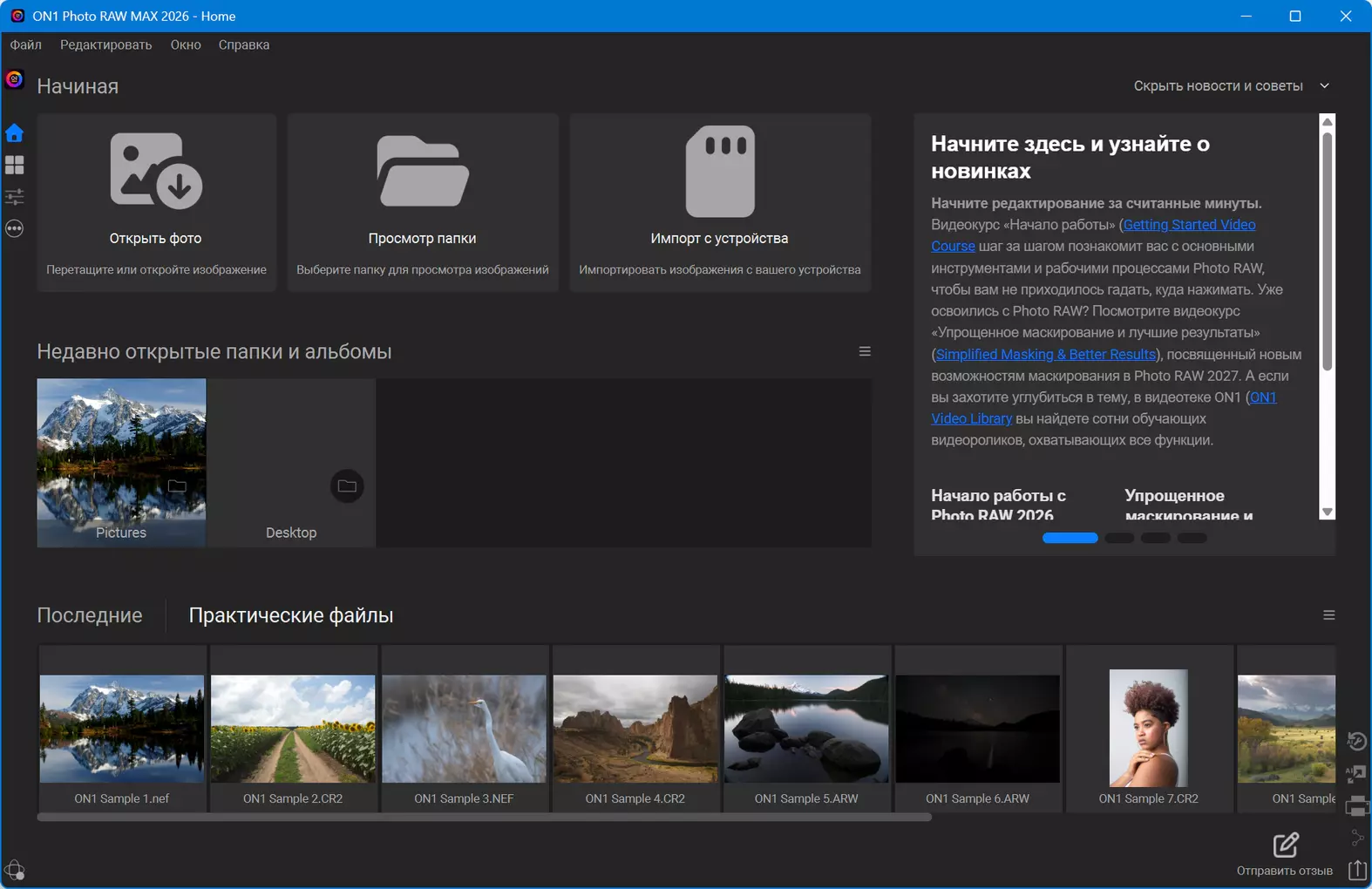Open the recent folders list menu icon
Viewport: 1372px width, 889px height.
click(865, 351)
